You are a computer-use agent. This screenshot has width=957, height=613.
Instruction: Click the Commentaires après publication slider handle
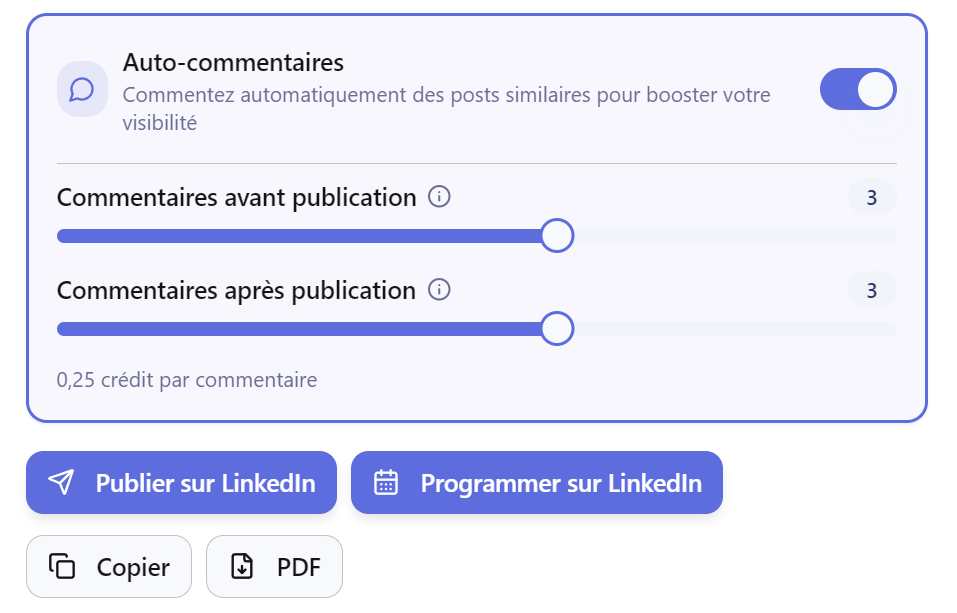pos(557,328)
